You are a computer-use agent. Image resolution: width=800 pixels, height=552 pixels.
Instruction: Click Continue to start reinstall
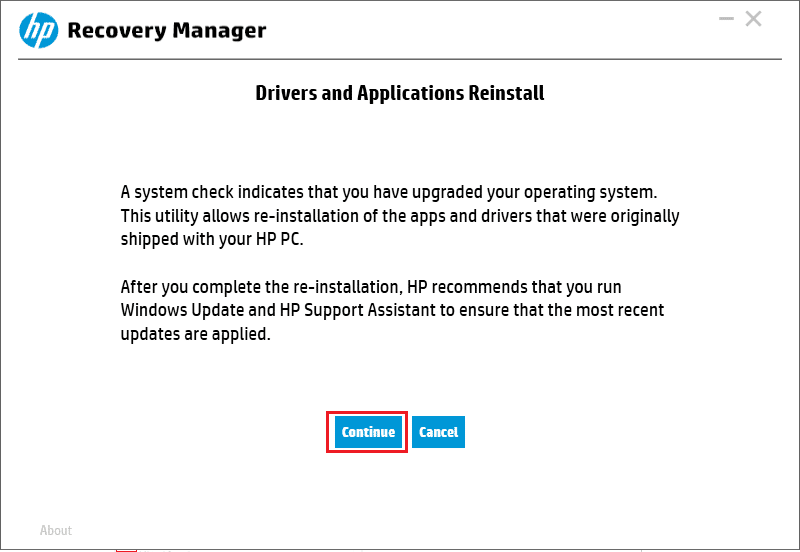[368, 432]
